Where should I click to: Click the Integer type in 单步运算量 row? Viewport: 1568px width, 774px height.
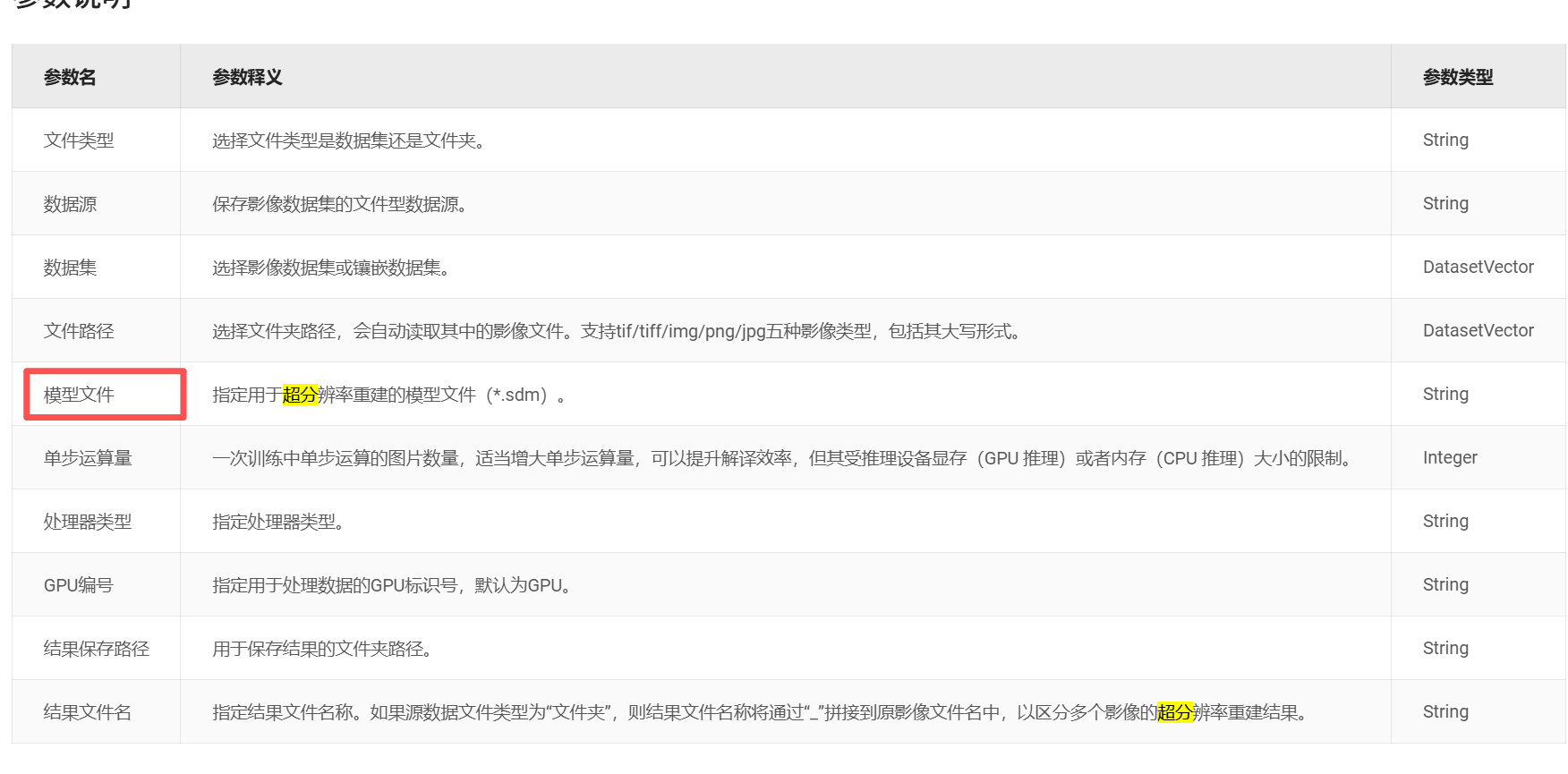tap(1450, 458)
